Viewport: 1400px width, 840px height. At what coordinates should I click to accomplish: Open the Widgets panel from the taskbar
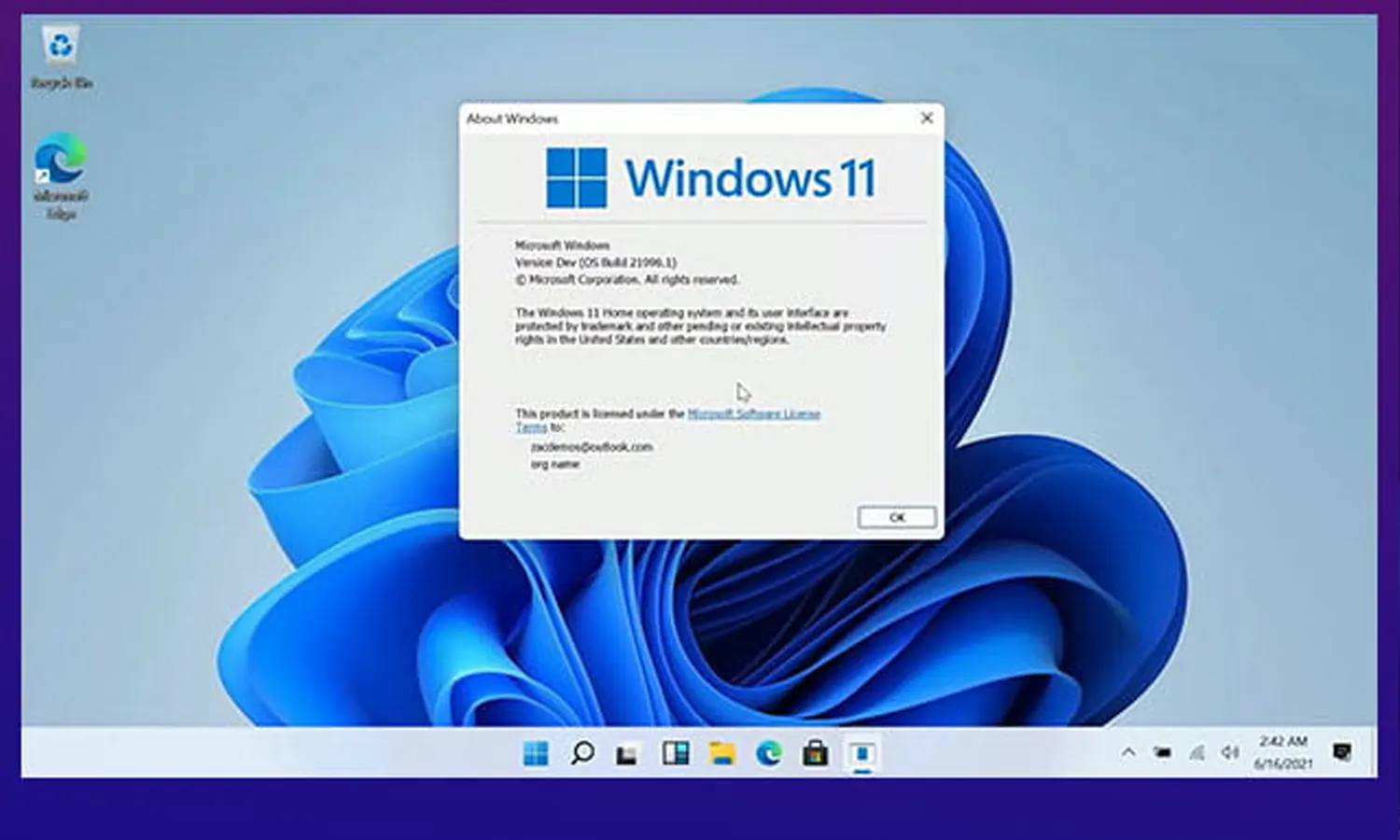676,753
